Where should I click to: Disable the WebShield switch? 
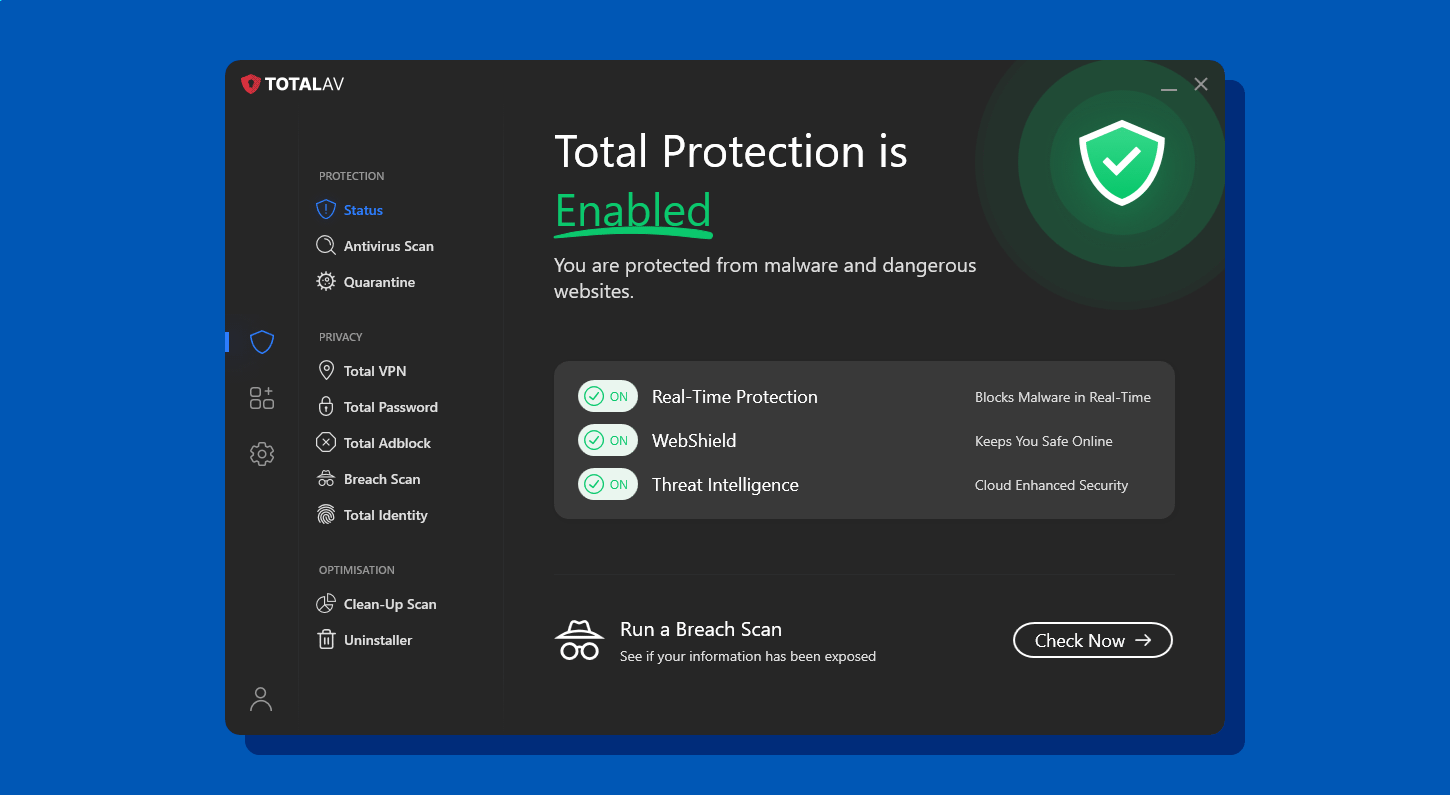point(607,440)
